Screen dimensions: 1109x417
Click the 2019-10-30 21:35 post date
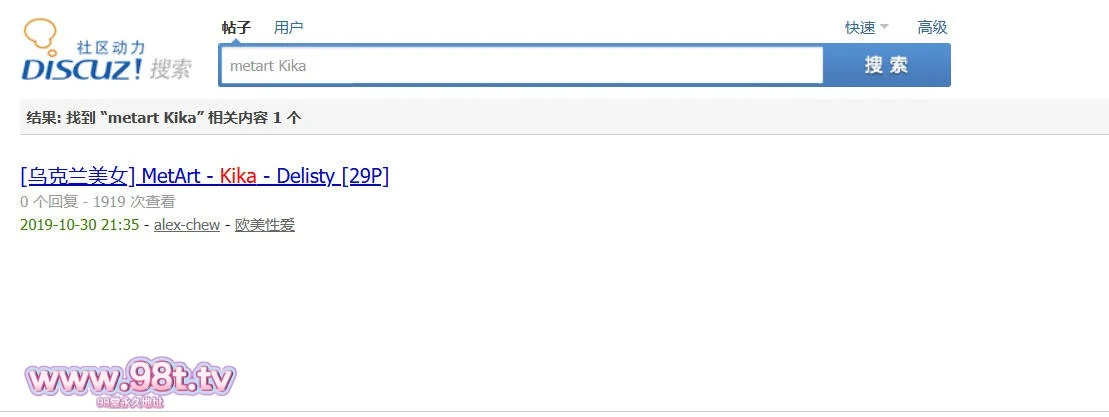pos(79,224)
